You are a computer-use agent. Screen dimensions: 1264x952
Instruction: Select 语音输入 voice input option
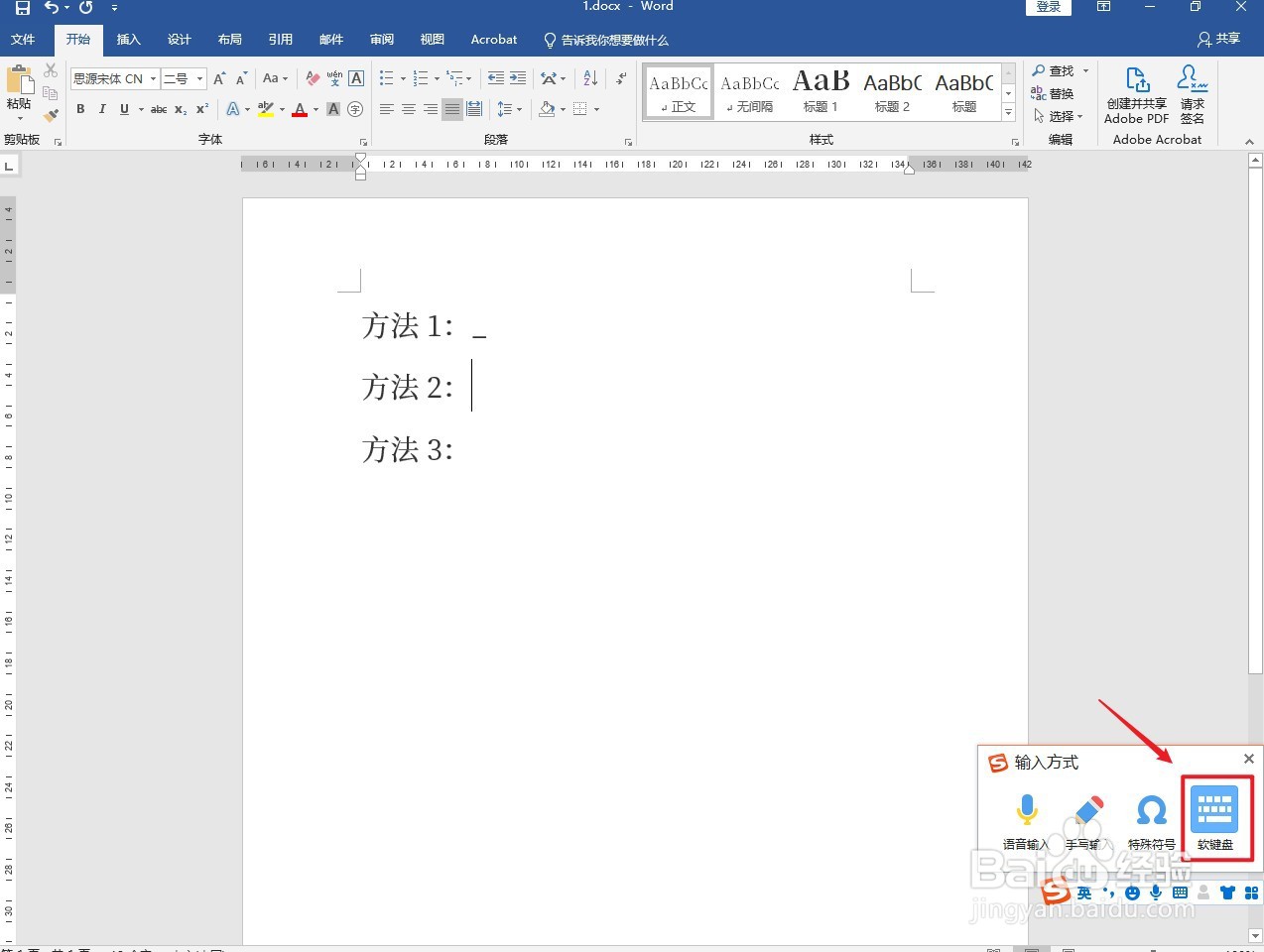[1027, 813]
